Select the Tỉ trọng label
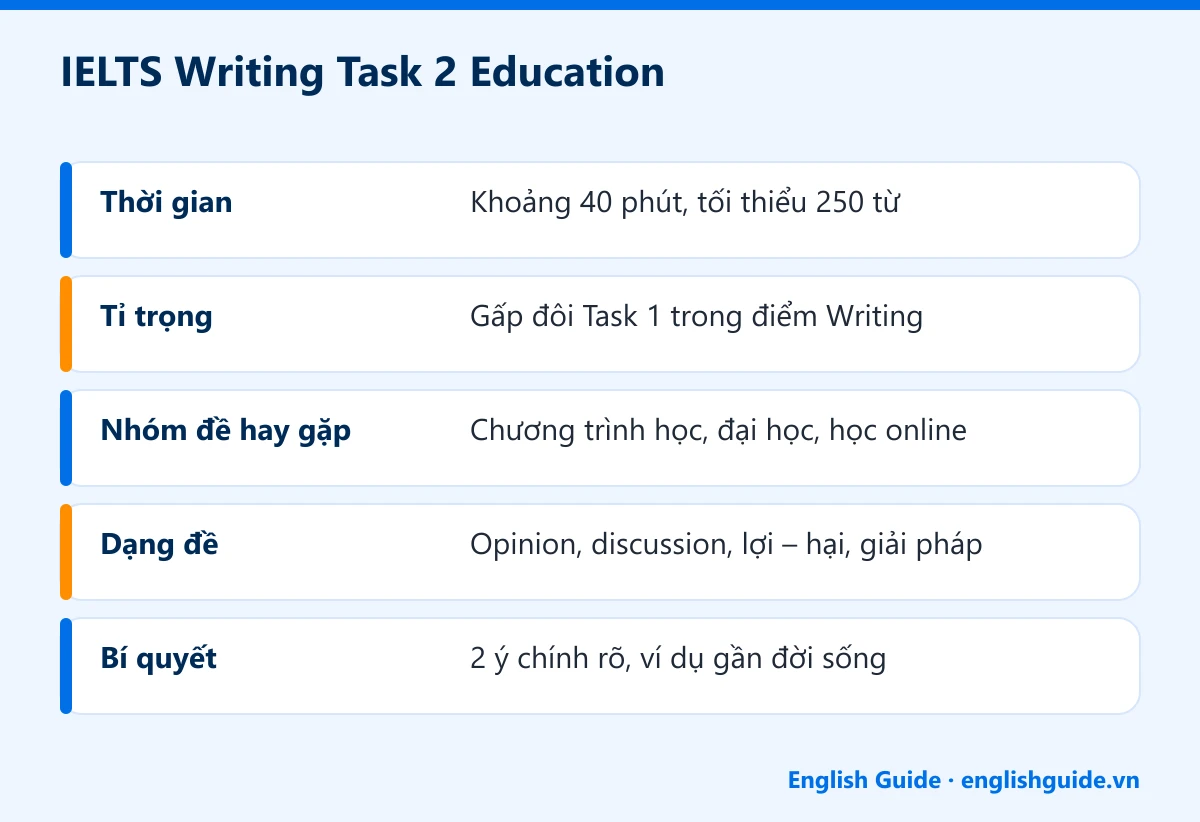Screen dimensions: 1200x822 [156, 317]
